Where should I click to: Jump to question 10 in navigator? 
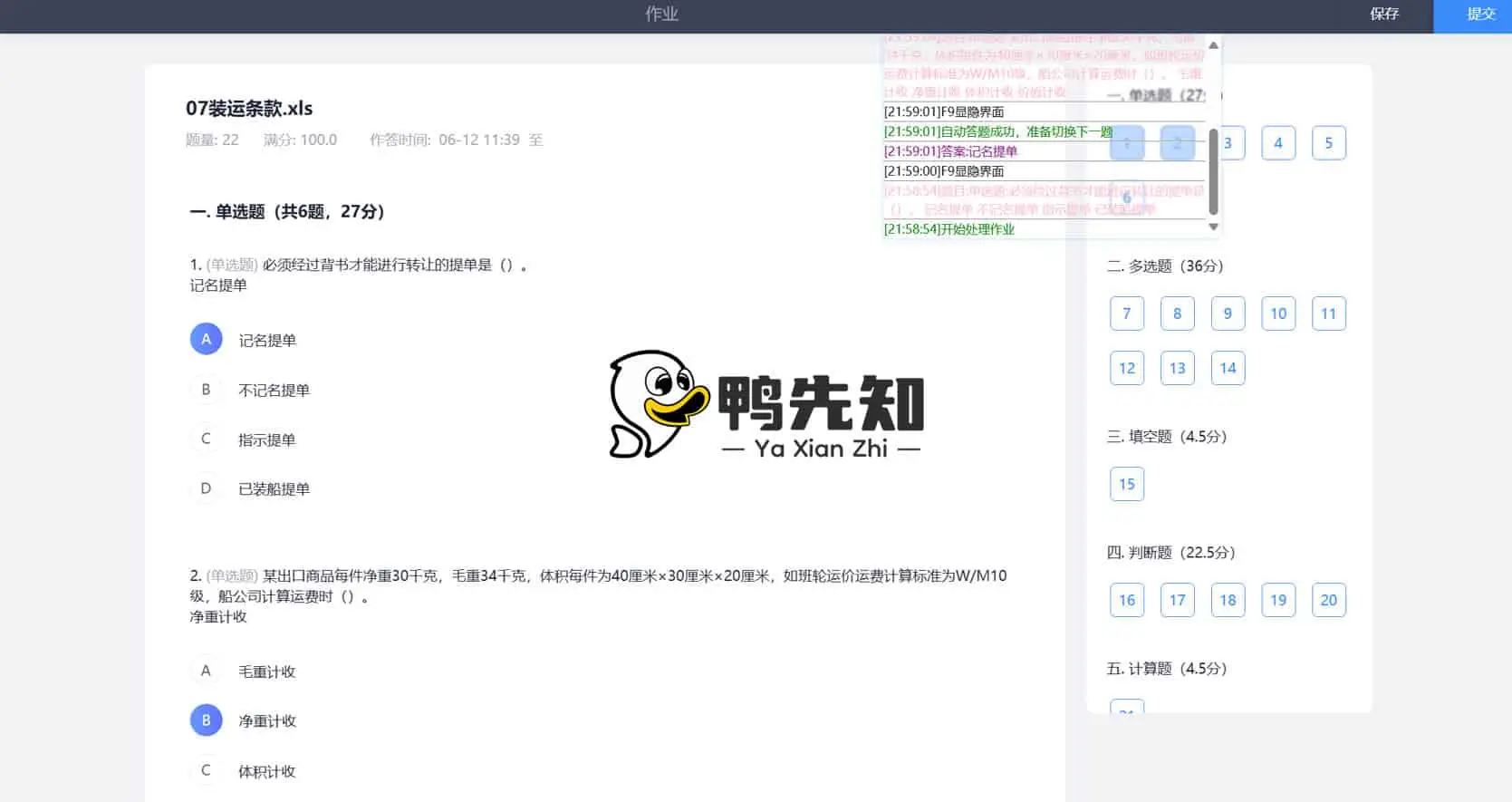click(1278, 314)
